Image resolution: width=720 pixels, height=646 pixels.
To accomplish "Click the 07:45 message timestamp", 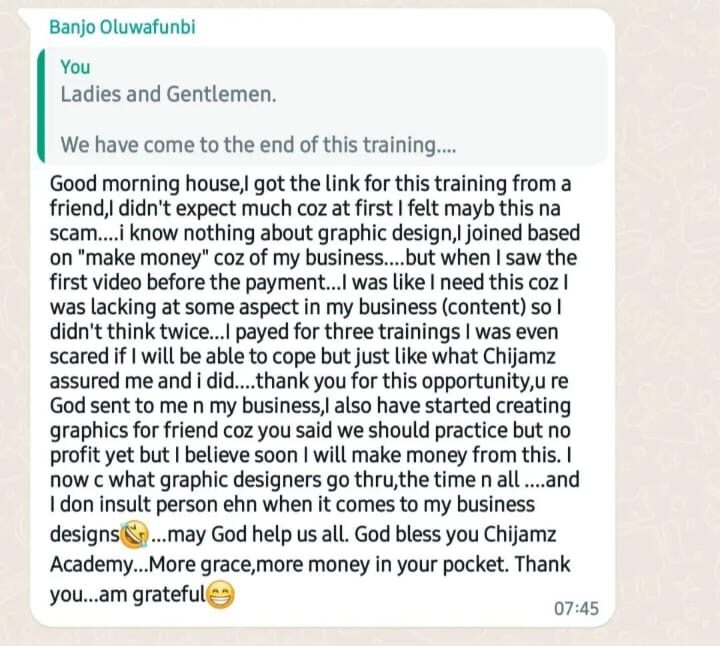I will pos(576,608).
